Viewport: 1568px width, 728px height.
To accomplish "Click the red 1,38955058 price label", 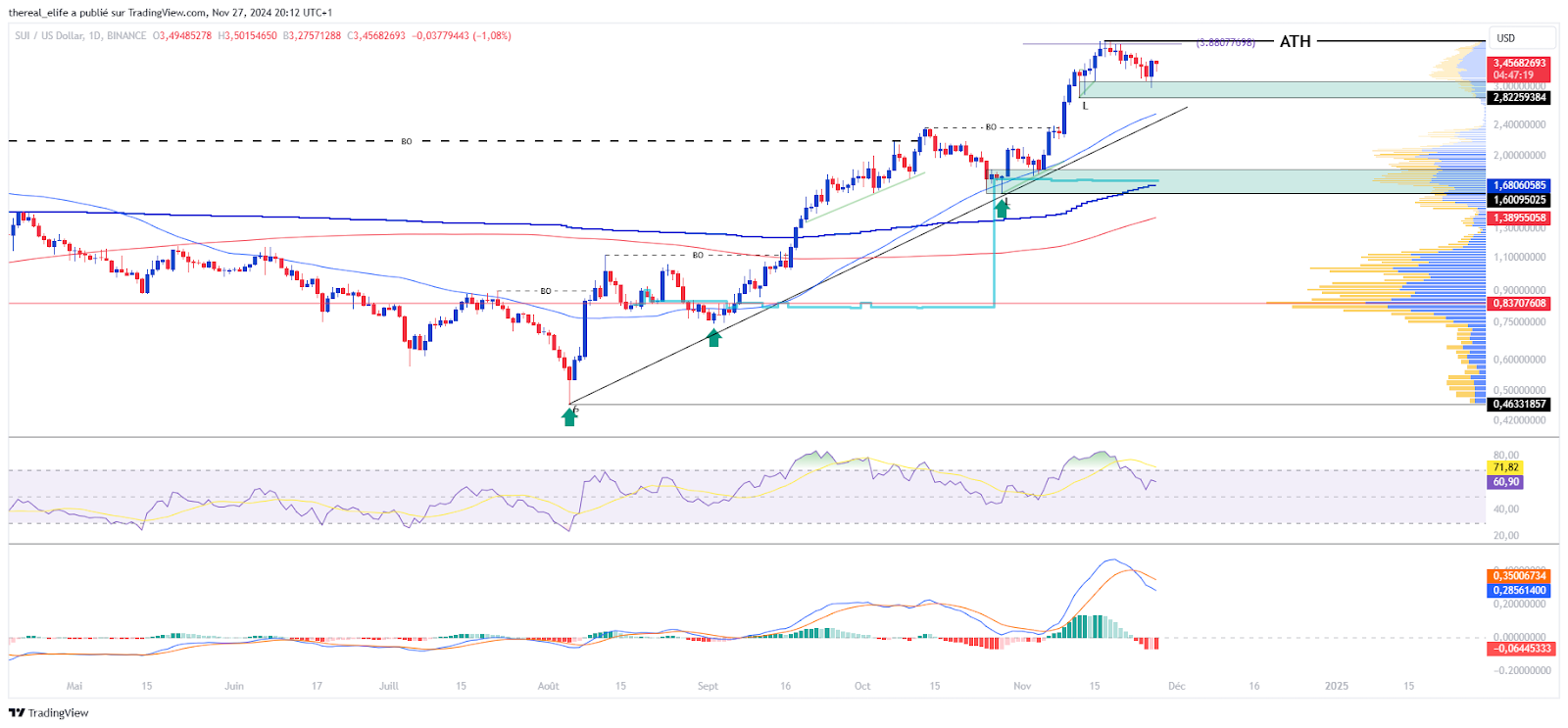I will point(1519,218).
